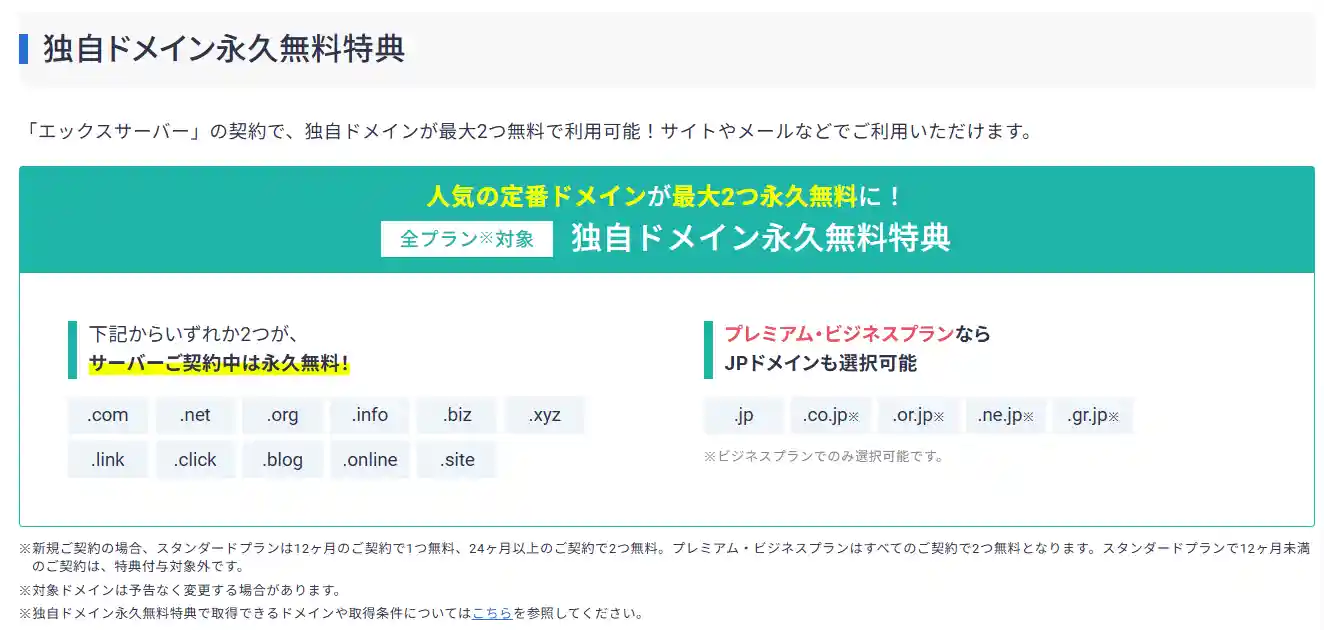Select the .com domain chip
This screenshot has height=630, width=1324.
[x=108, y=415]
